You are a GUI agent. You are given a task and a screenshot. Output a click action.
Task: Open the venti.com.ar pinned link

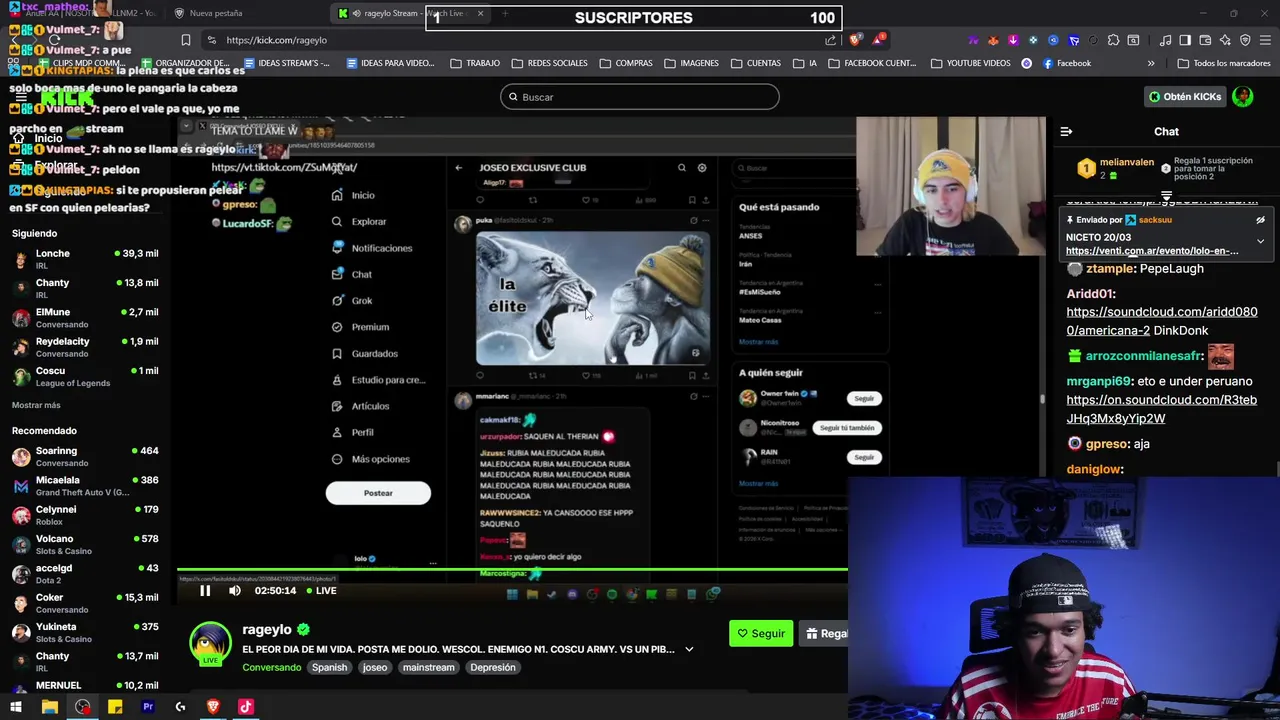point(1152,251)
